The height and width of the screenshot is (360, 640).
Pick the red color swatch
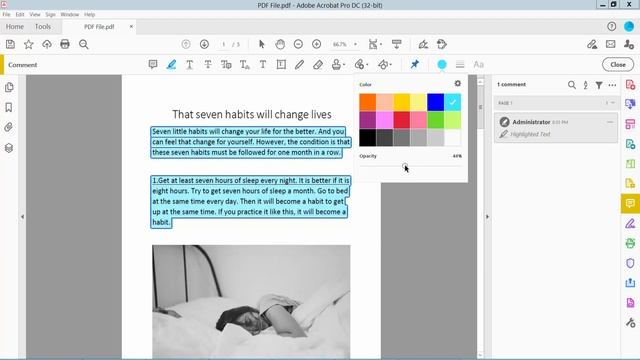coord(402,120)
